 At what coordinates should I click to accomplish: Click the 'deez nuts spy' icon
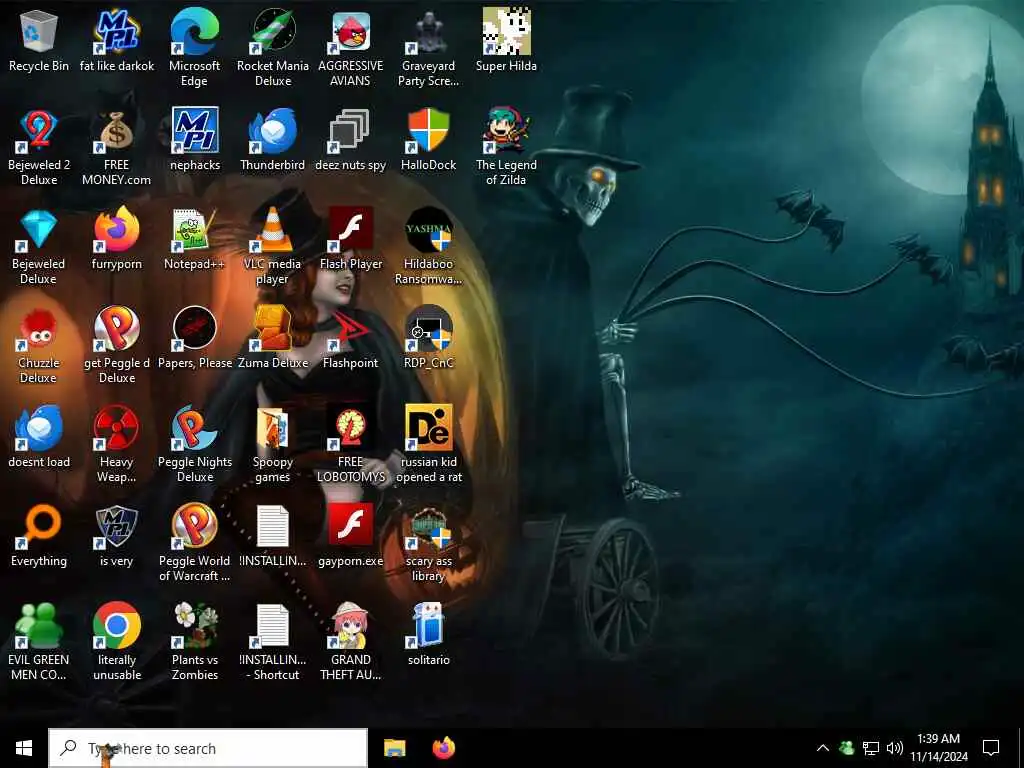point(351,131)
